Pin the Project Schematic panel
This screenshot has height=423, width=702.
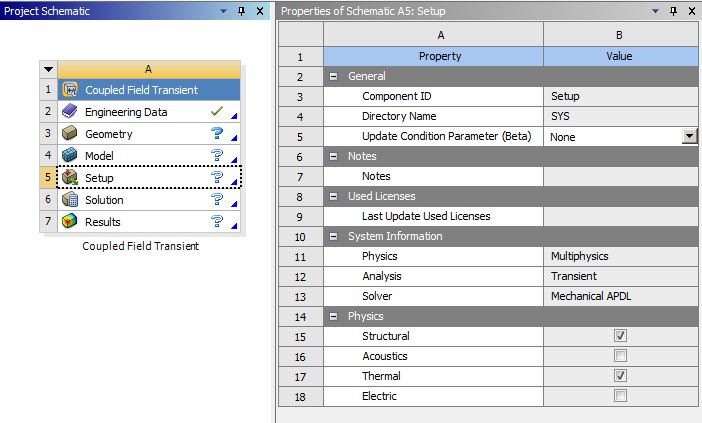[x=242, y=11]
